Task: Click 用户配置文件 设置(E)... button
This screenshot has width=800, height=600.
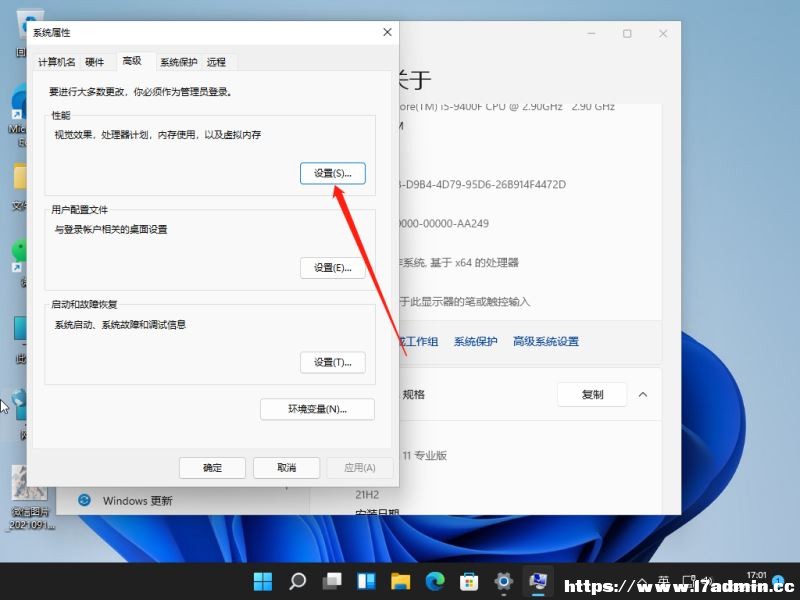Action: pyautogui.click(x=333, y=268)
